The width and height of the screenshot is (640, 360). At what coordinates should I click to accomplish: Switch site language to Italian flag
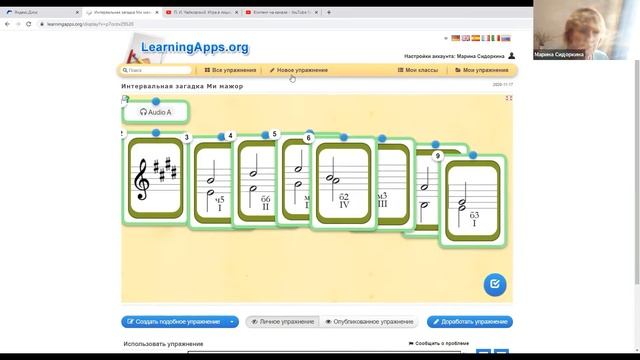tap(496, 38)
